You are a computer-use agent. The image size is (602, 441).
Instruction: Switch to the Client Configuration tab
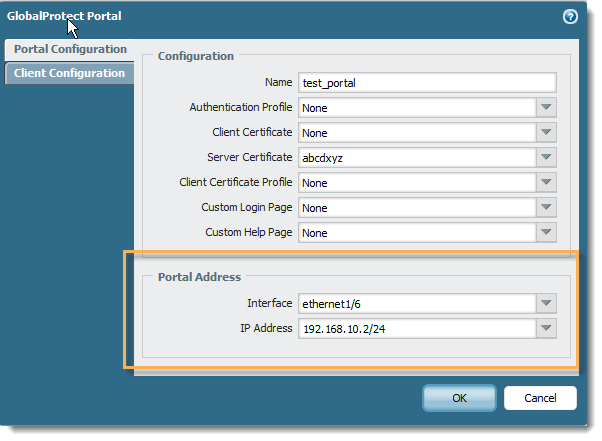(x=69, y=73)
